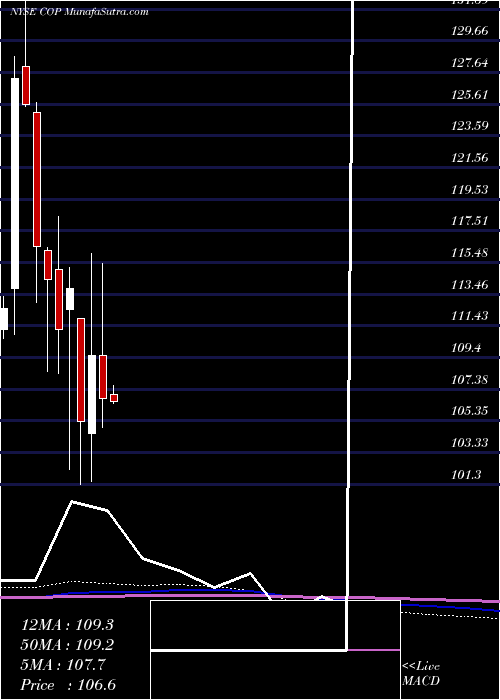Select the 105.35 price axis label
The image size is (500, 700).
pos(470,411)
